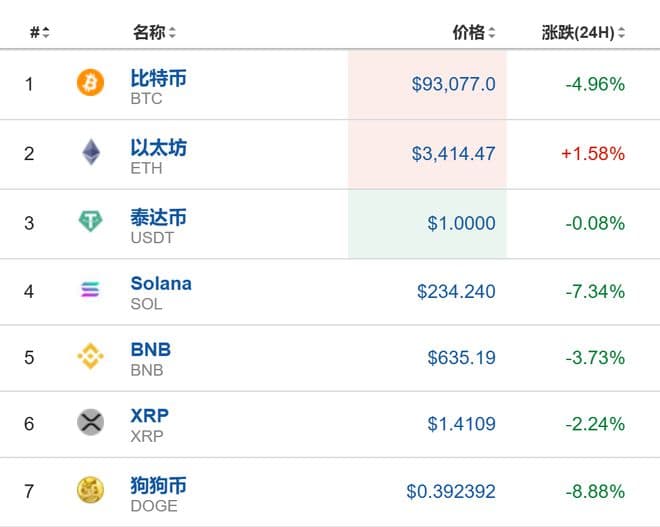Open the 狗狗币 coin link
The height and width of the screenshot is (527, 660).
click(158, 486)
